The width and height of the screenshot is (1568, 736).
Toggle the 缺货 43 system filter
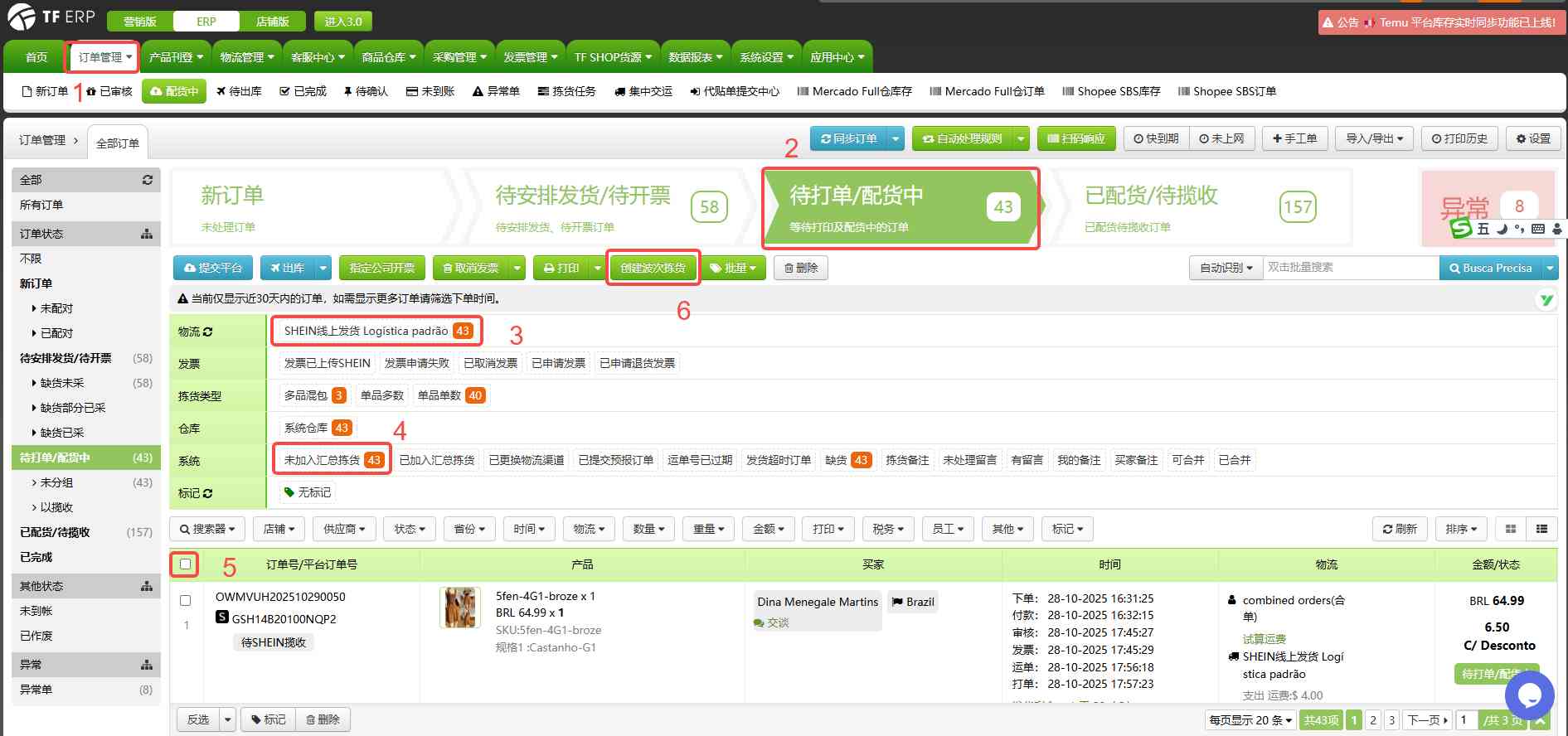pos(847,460)
